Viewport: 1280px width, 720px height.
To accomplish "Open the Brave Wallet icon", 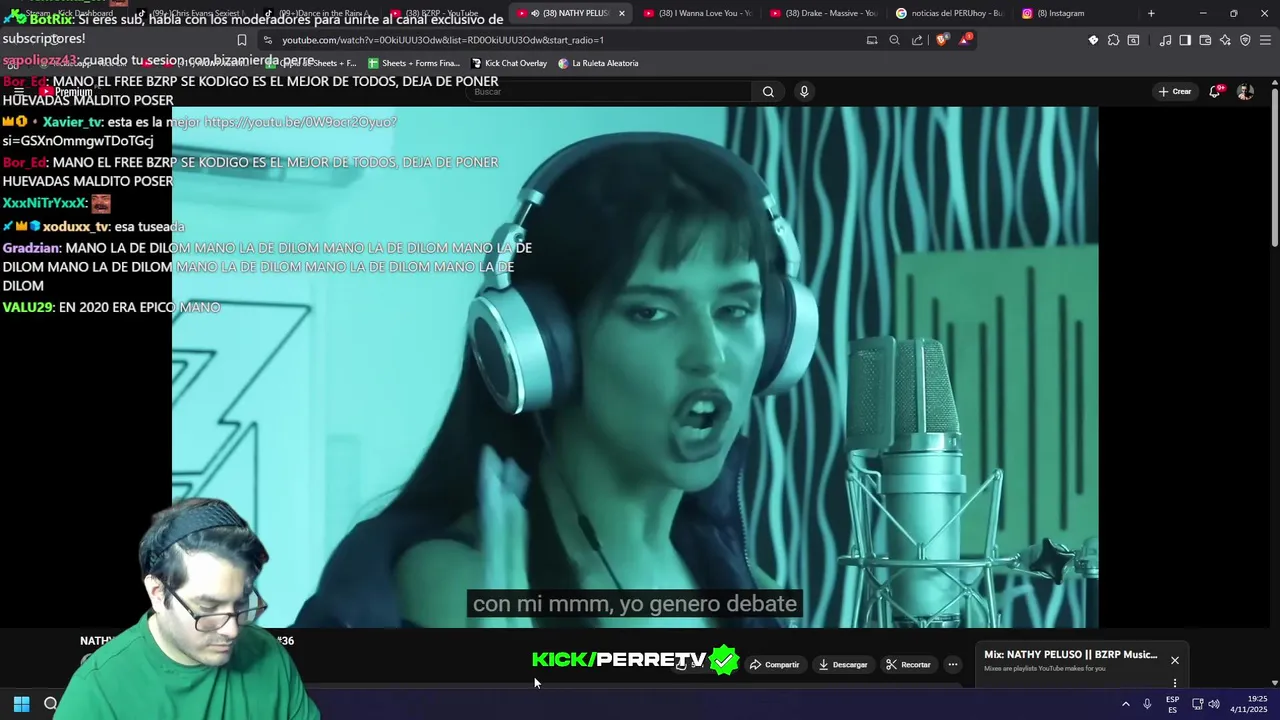I will (1205, 40).
